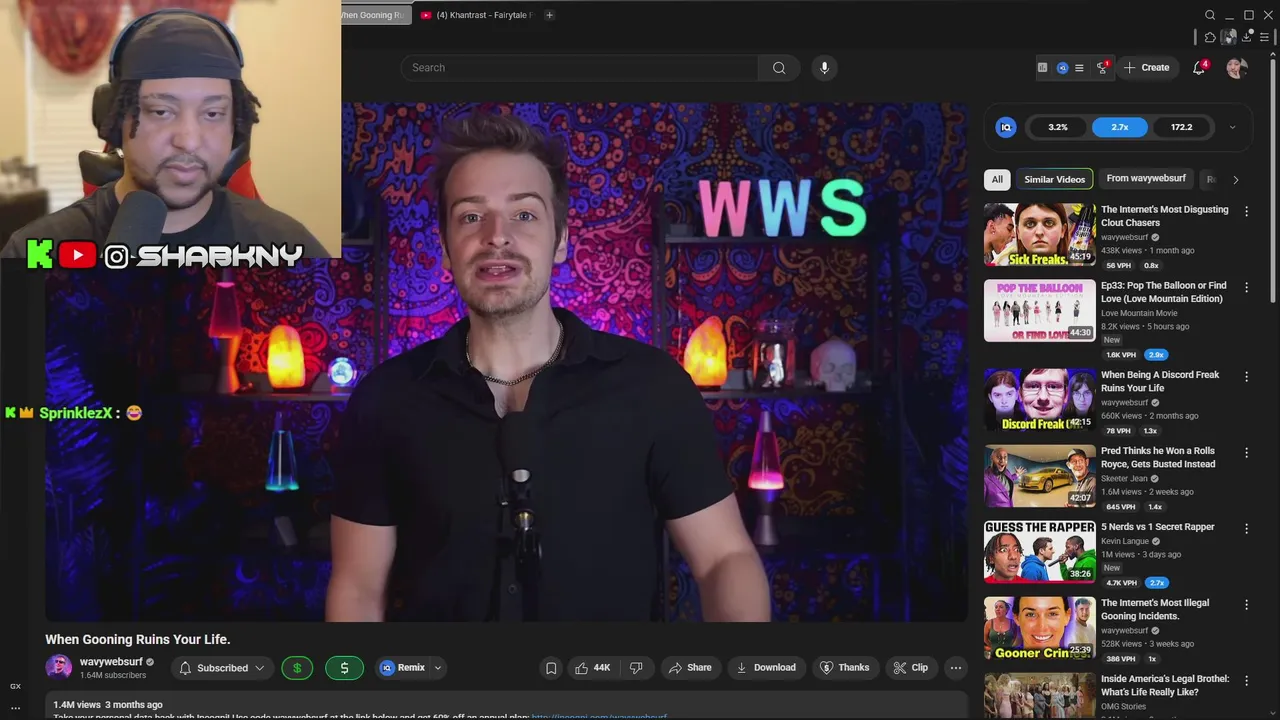Screen dimensions: 1280x720
Task: Open the sidebar three-dots item at bottom left
Action: pos(15,708)
